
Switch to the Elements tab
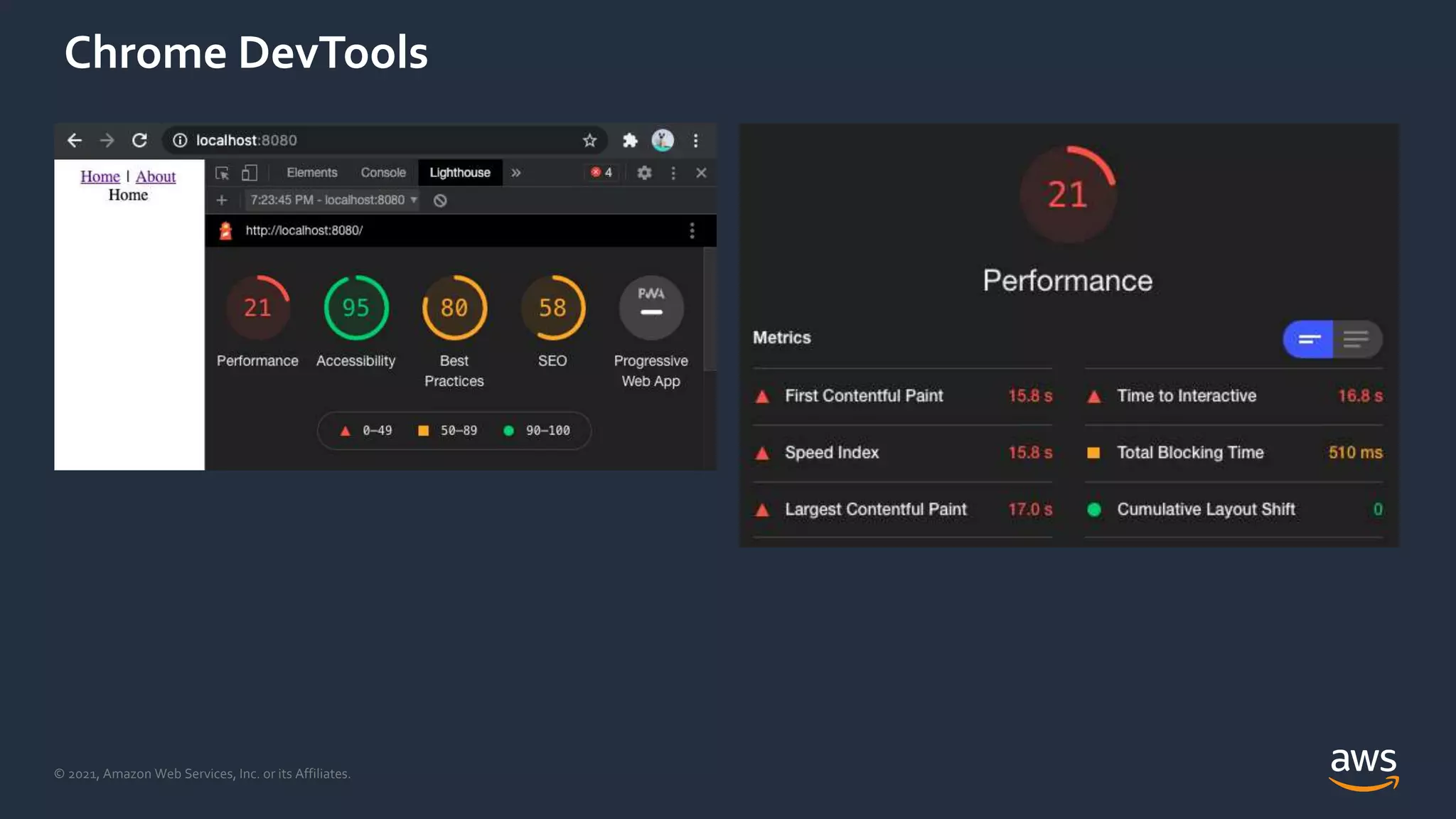312,173
